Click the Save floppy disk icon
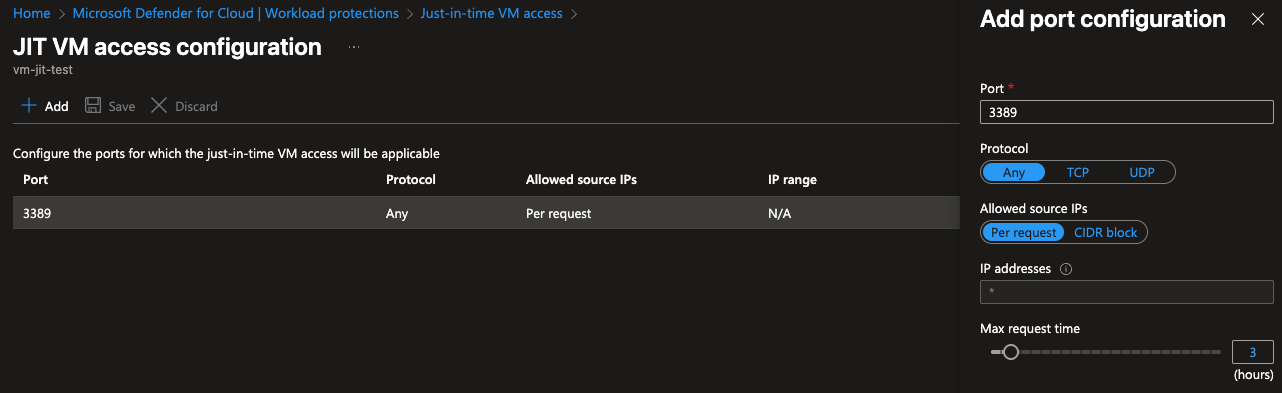Image resolution: width=1282 pixels, height=393 pixels. [93, 106]
